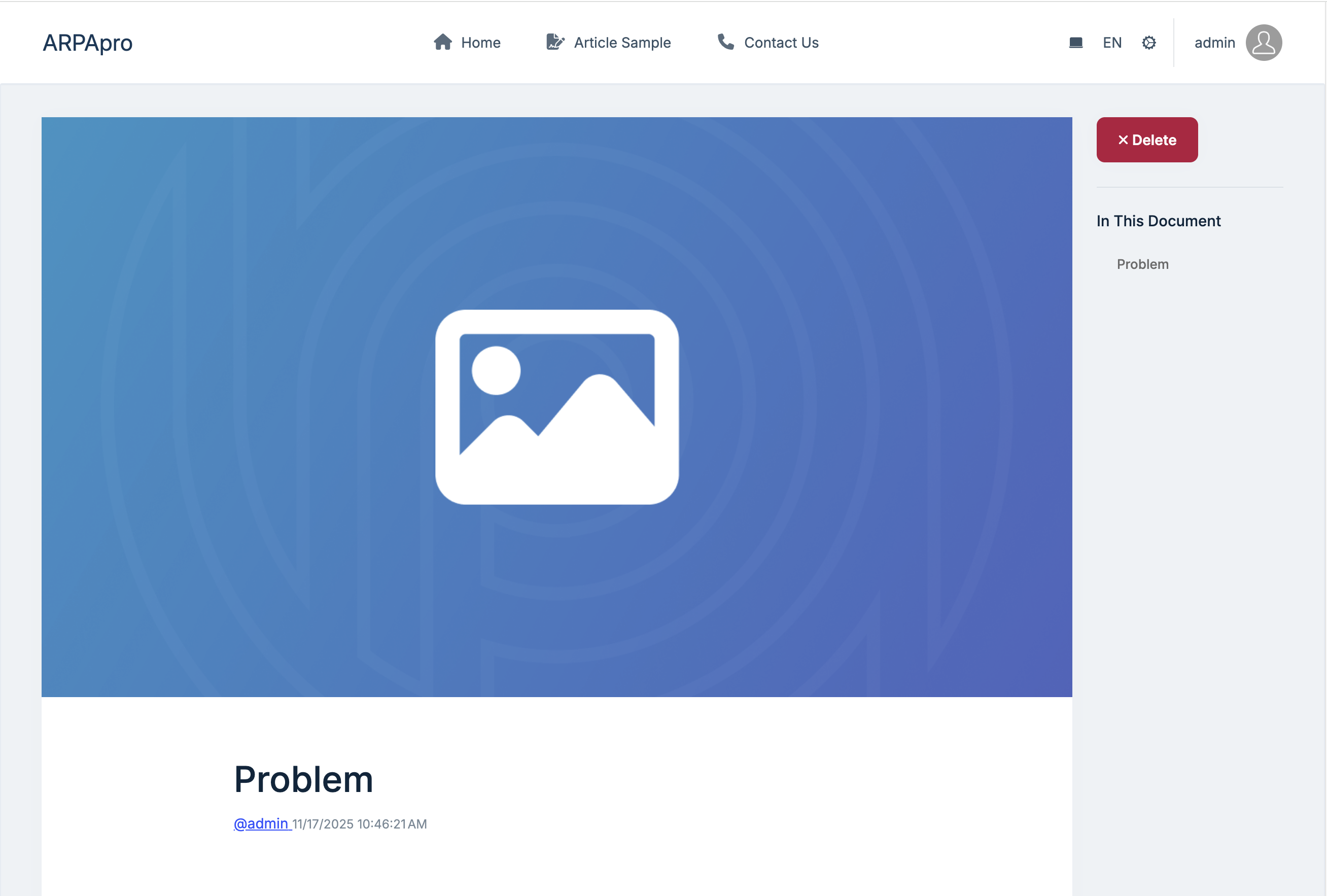Open the settings gear icon
The width and height of the screenshot is (1327, 896).
1149,43
